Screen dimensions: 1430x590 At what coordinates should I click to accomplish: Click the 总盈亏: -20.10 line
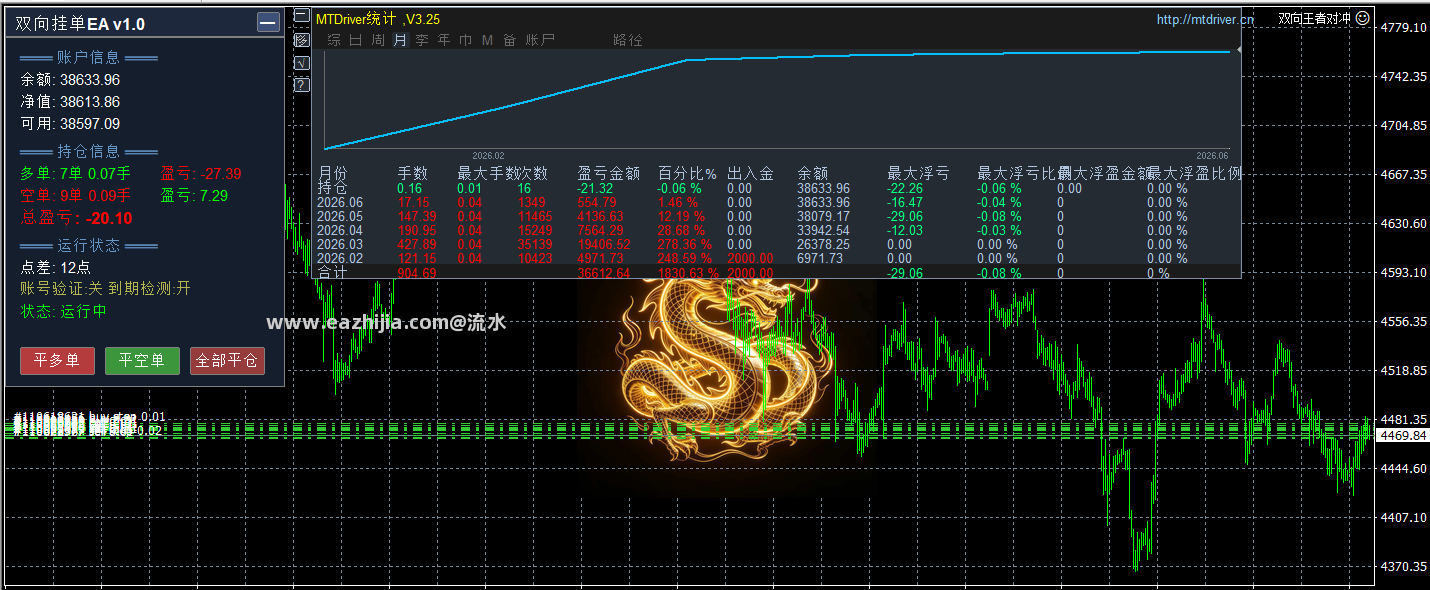click(76, 218)
